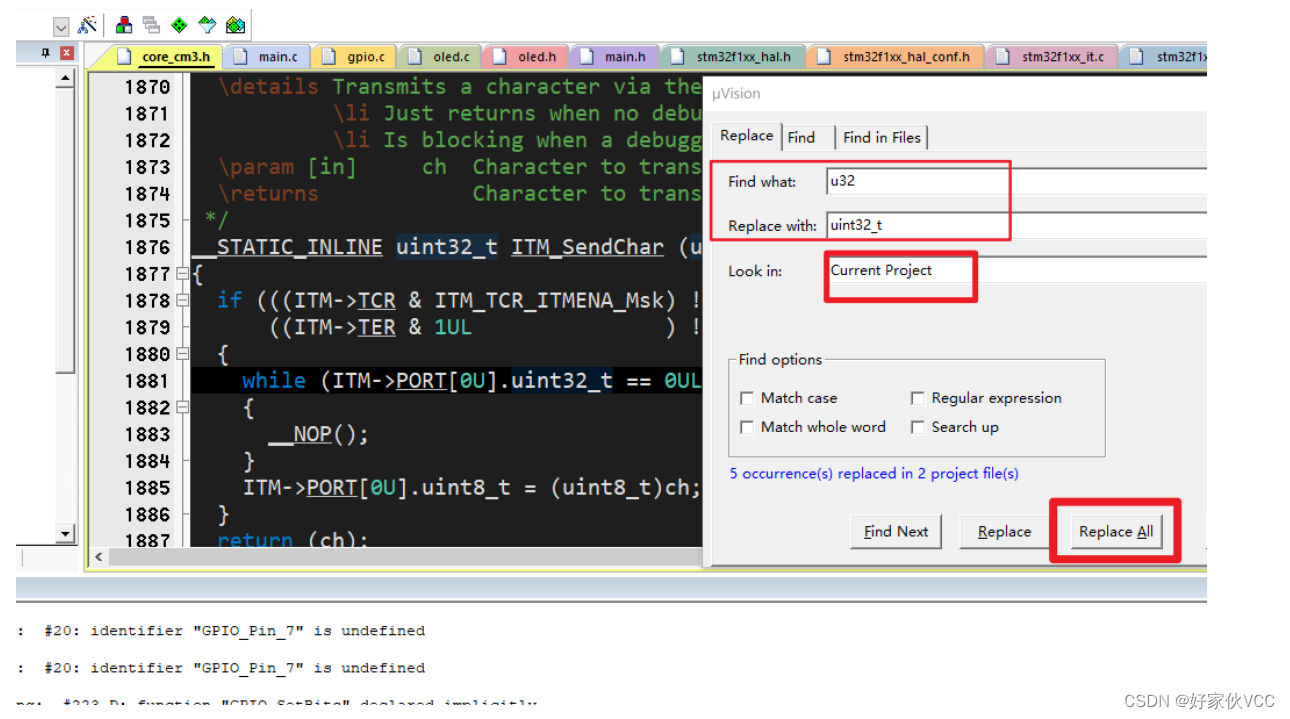Open the Look in Current Project combo box
The image size is (1290, 719).
[1016, 270]
